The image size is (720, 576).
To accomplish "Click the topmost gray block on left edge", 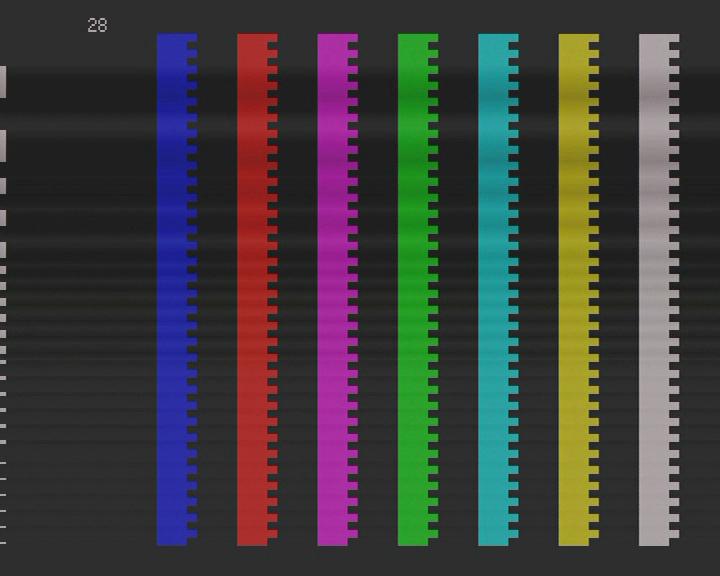I will click(3, 82).
